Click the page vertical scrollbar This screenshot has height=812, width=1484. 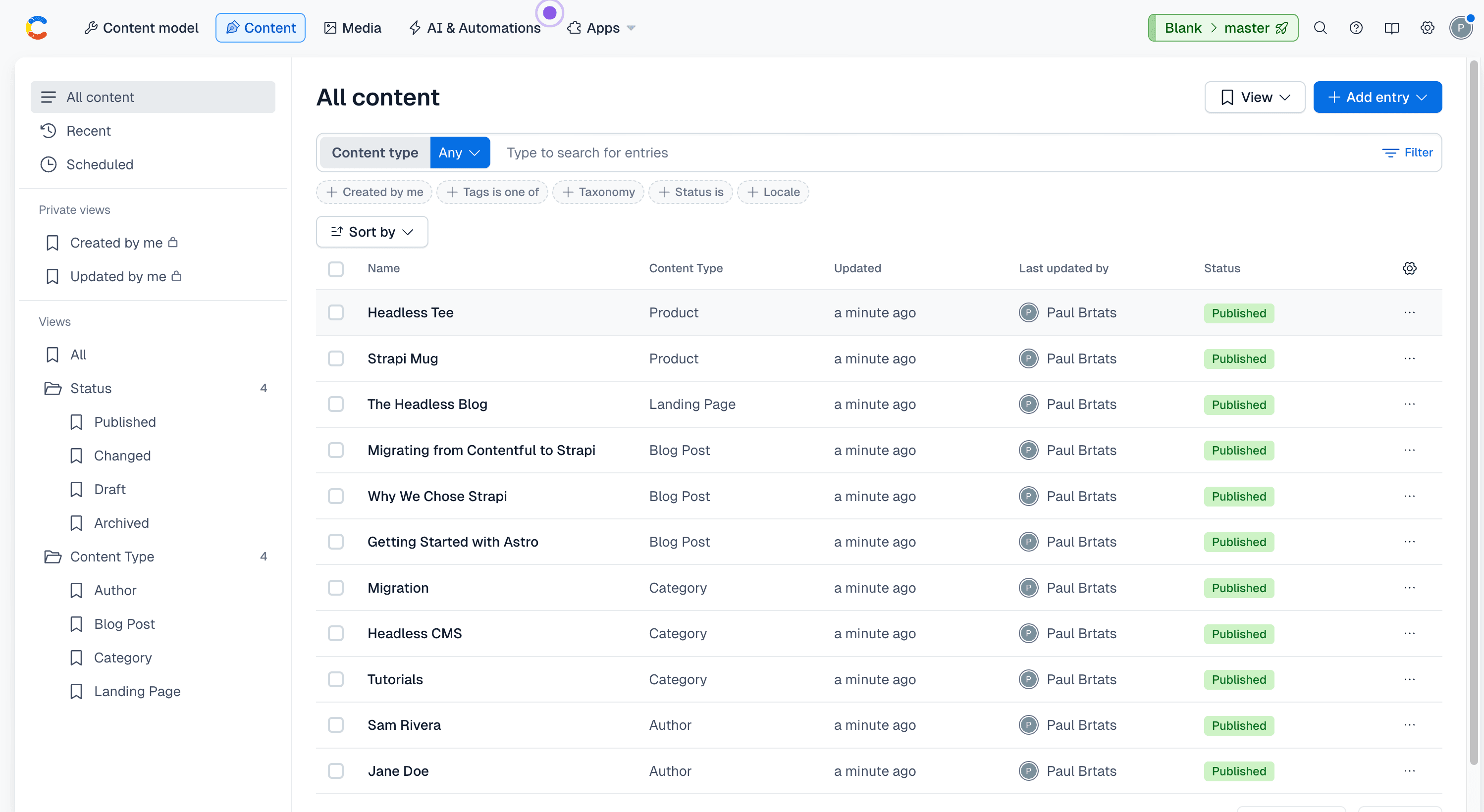click(1475, 412)
